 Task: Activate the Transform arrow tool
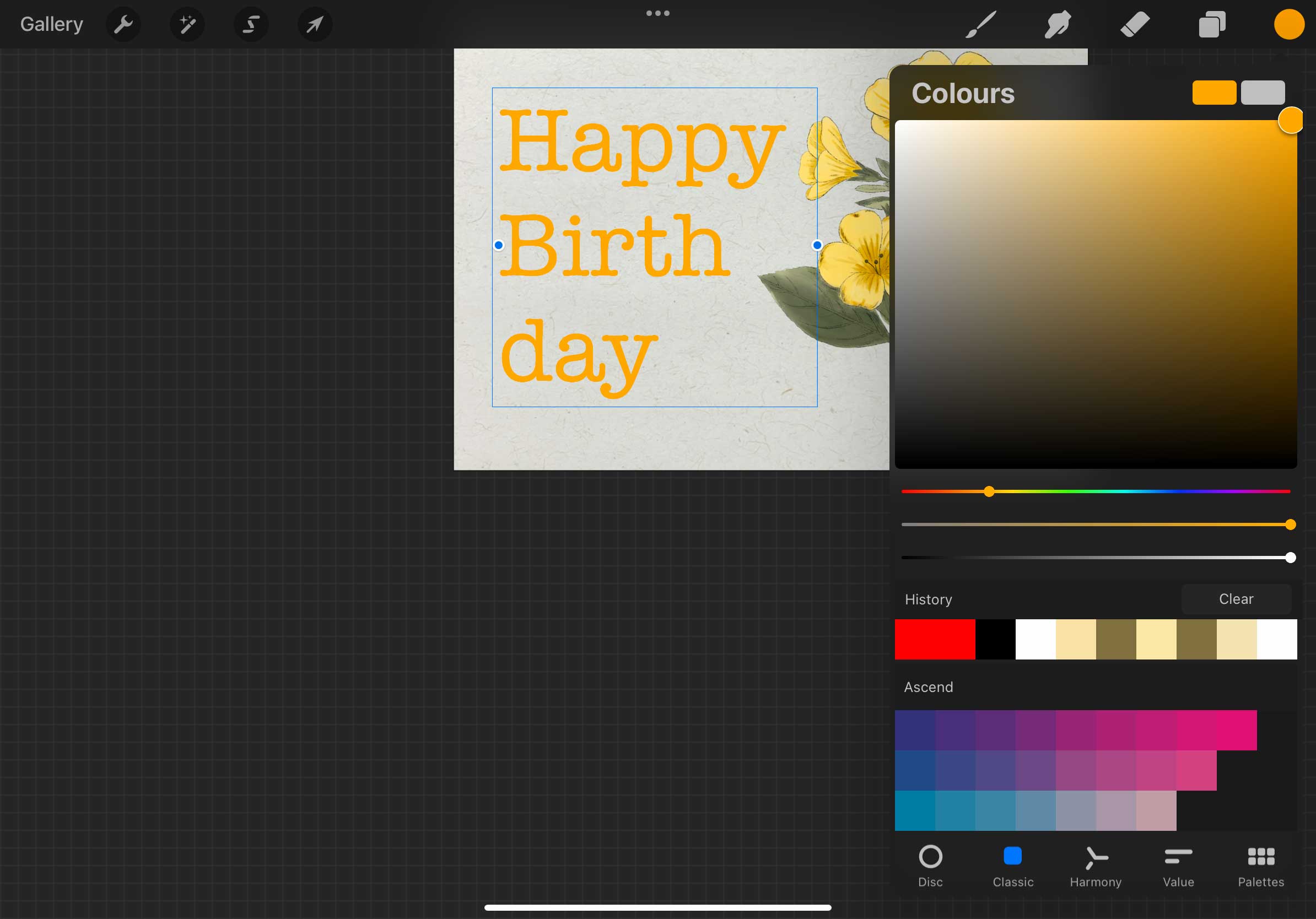coord(315,25)
